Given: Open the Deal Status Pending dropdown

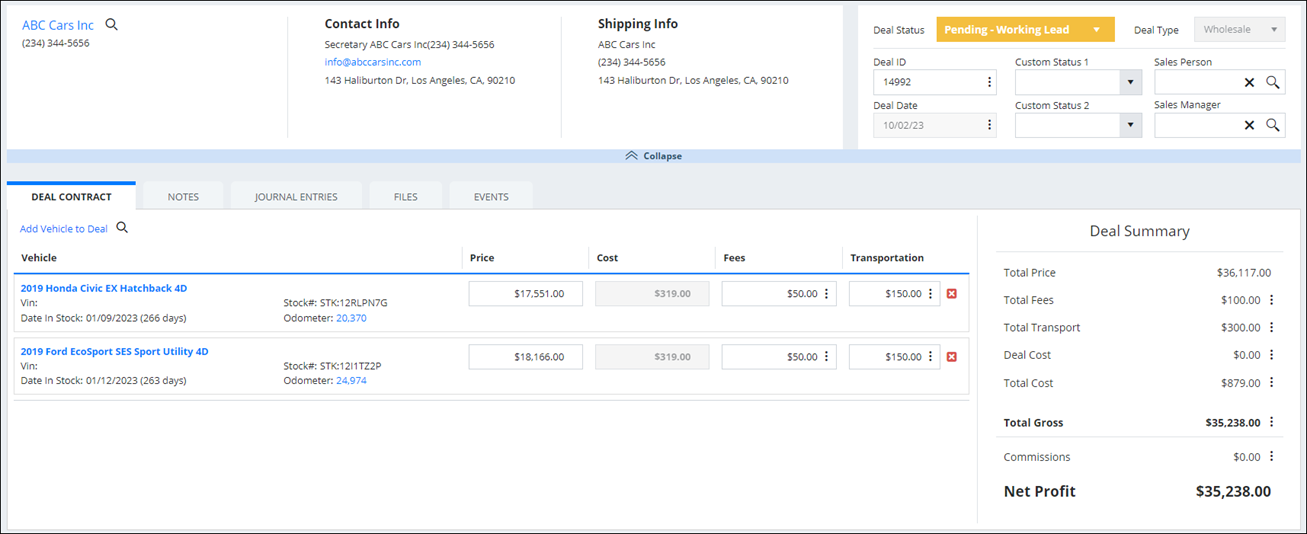Looking at the screenshot, I should tap(1025, 30).
